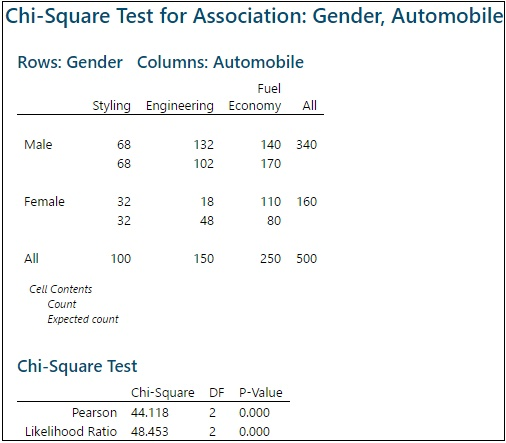Click the Likelihood Ratio row P-Value 0.000
This screenshot has width=506, height=443.
click(x=254, y=432)
